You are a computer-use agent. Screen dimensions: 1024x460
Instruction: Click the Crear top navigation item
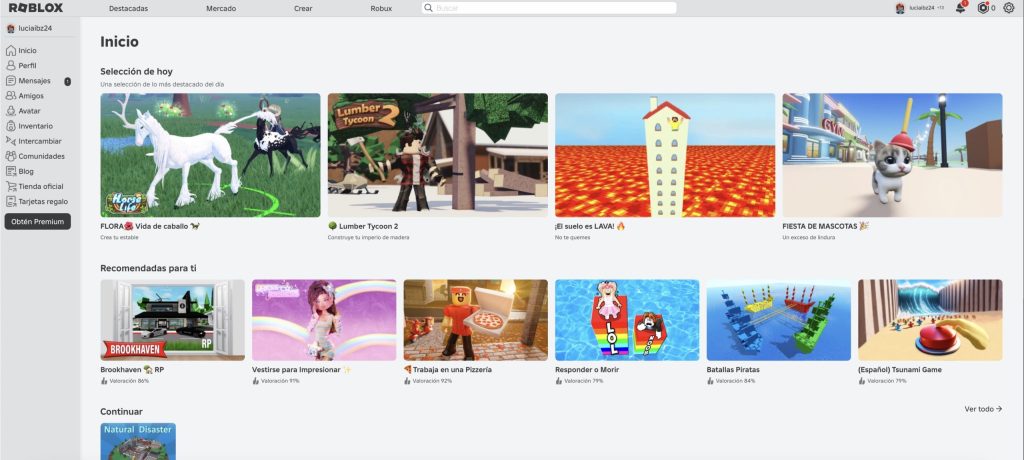[303, 8]
